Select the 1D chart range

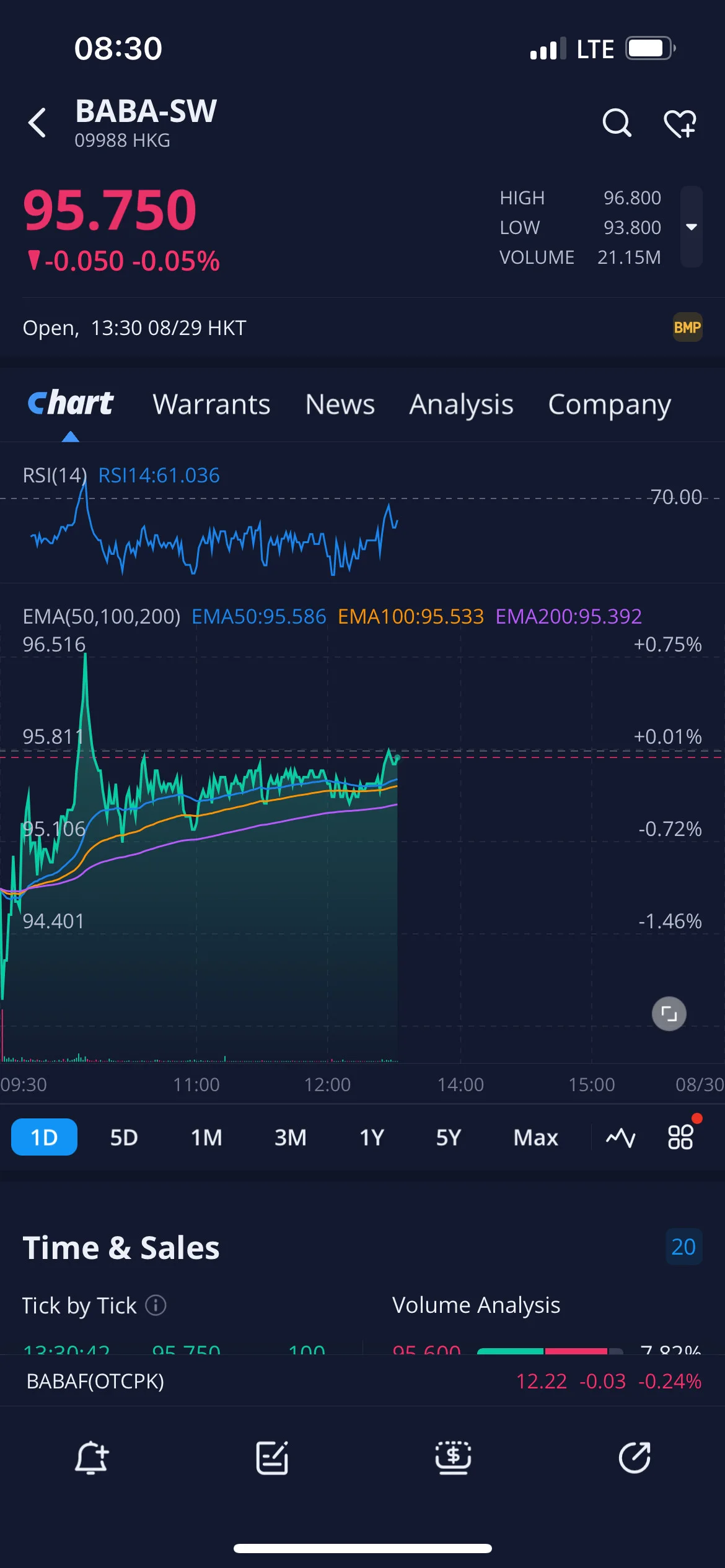[x=44, y=1137]
